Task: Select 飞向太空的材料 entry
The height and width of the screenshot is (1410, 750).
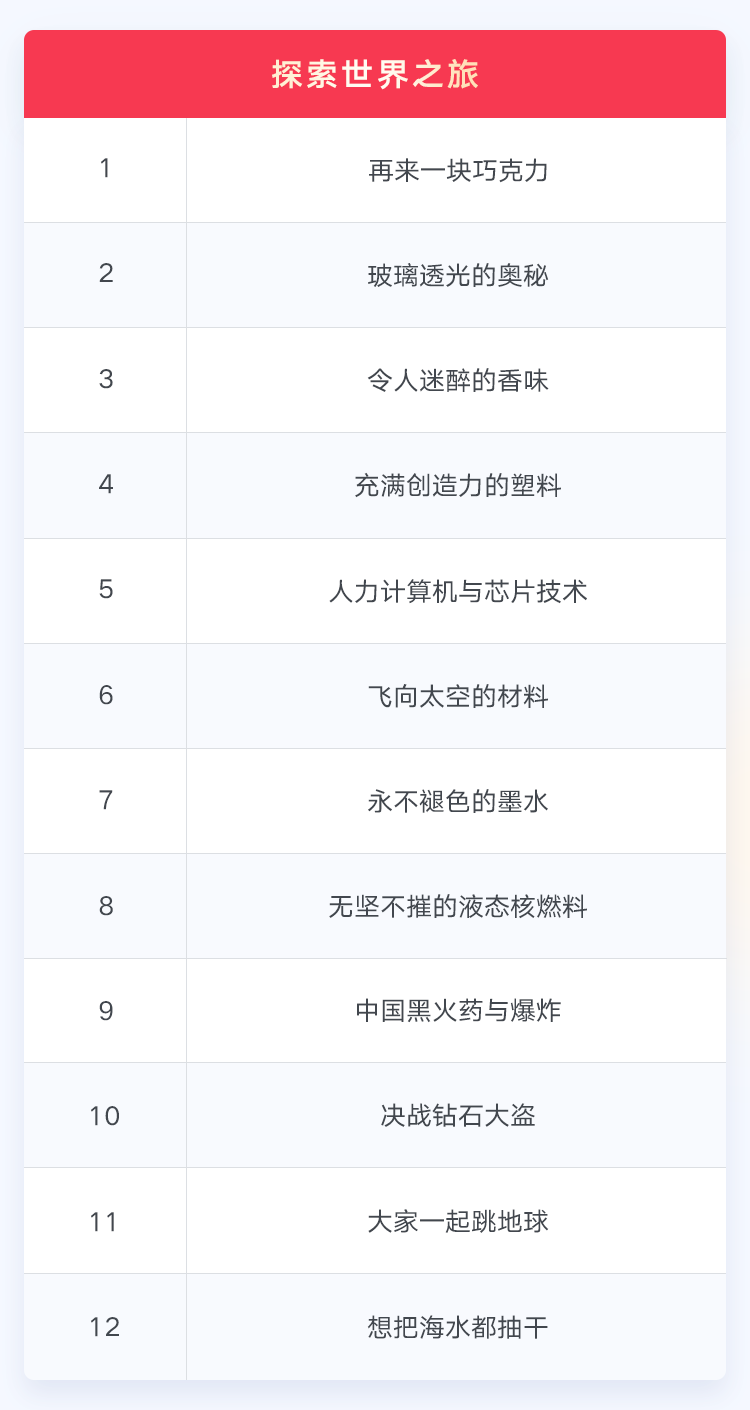Action: click(x=457, y=697)
